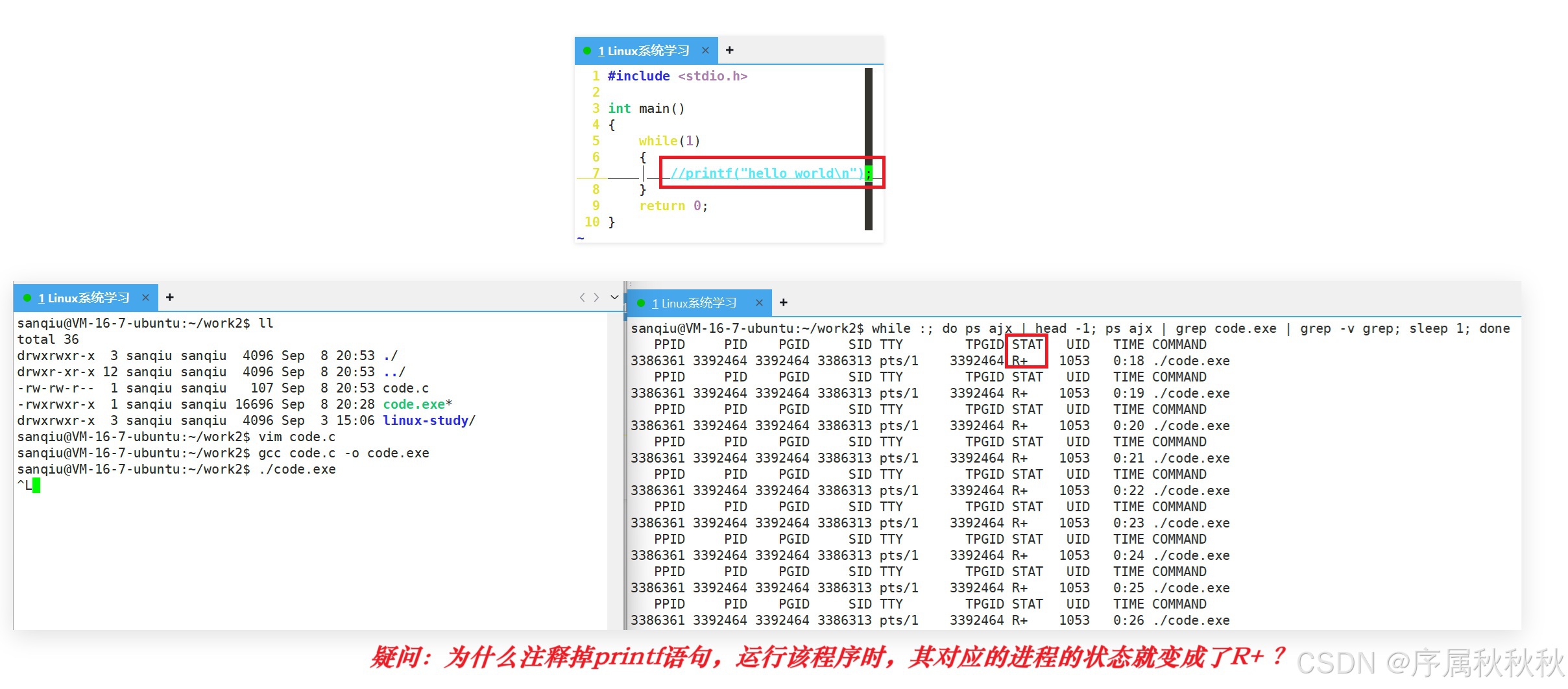
Task: Click the green cursor block in left terminal
Action: pos(36,485)
